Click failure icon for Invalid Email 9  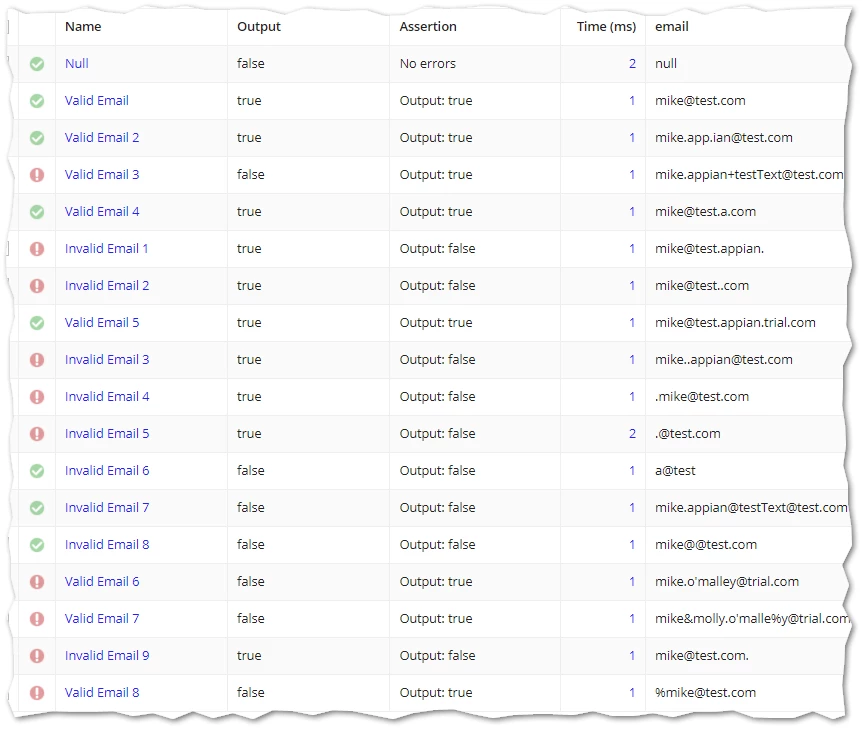[37, 656]
